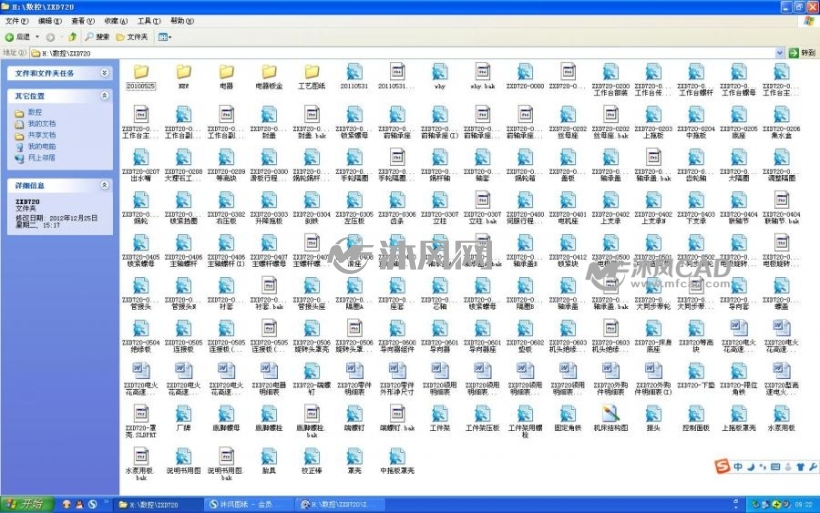Collapse the 其它位置 panel chevron

[104, 96]
